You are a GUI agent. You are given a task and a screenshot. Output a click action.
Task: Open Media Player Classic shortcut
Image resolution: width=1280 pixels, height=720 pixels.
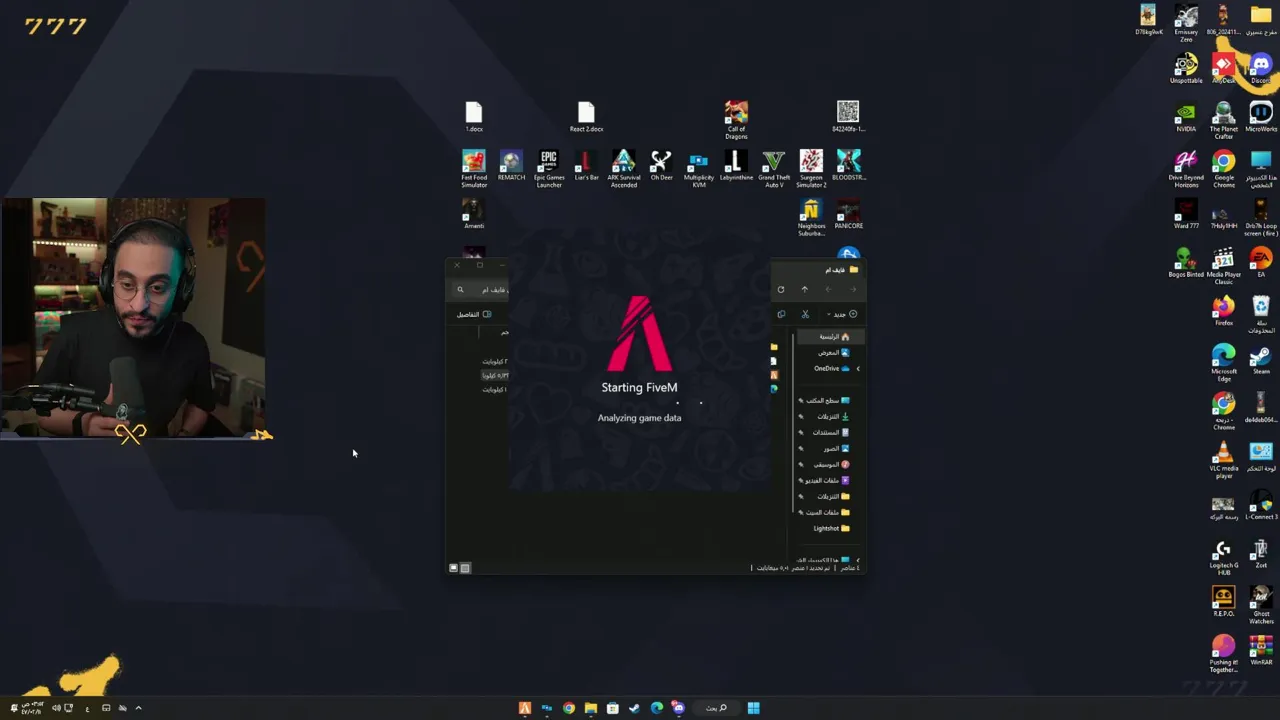coord(1224,266)
